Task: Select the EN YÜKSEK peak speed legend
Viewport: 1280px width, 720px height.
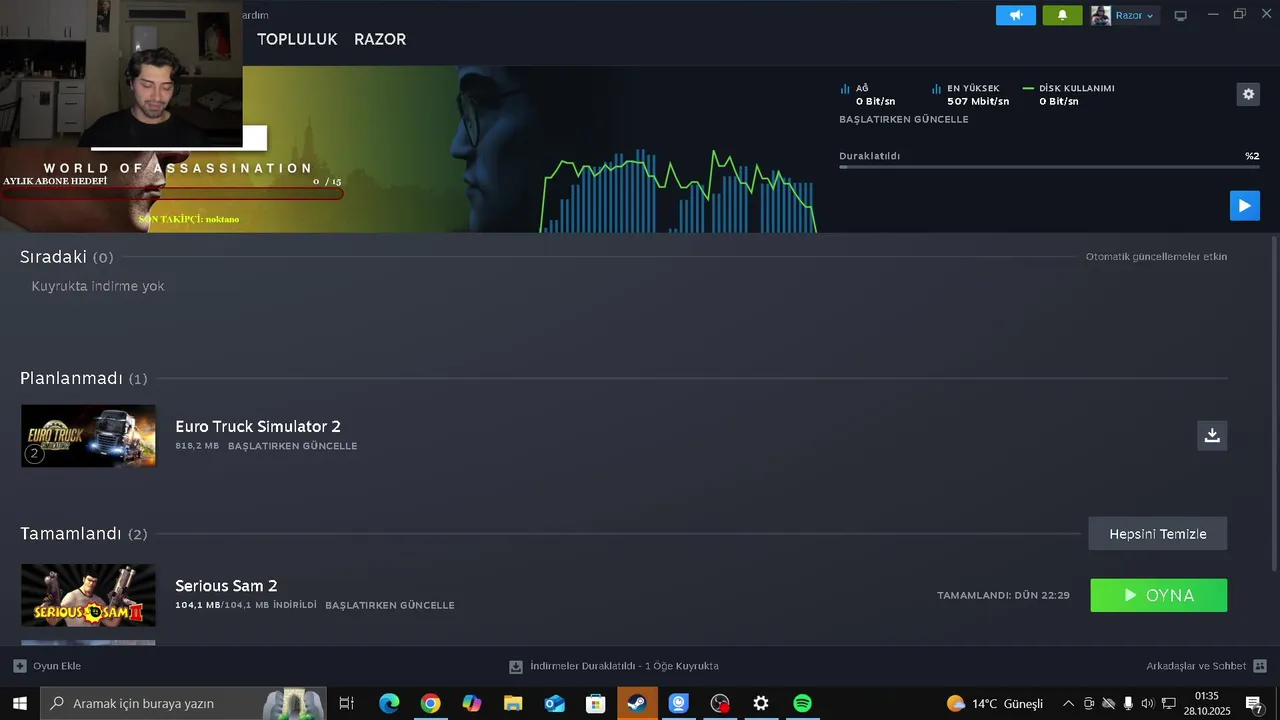Action: [x=970, y=95]
